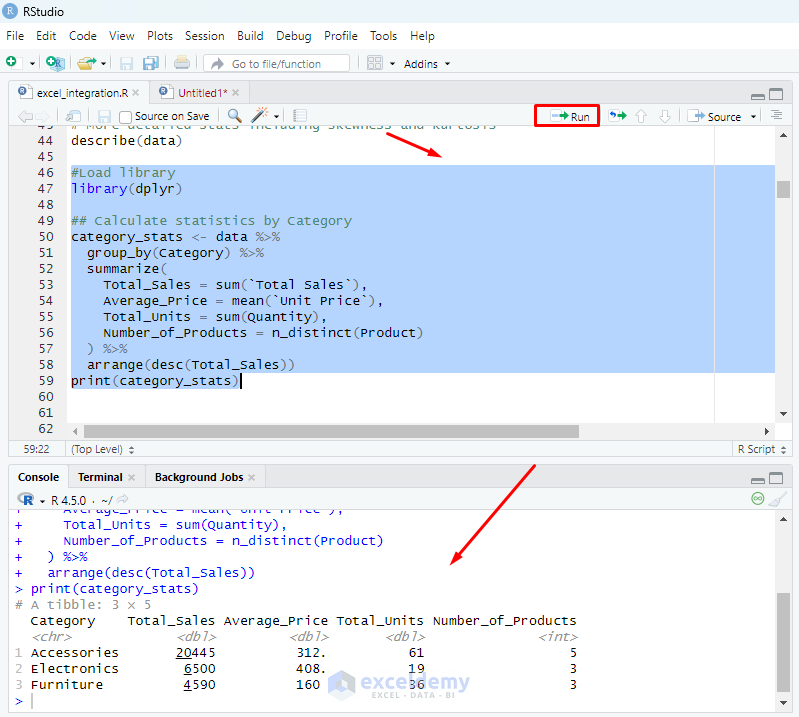Viewport: 799px width, 717px height.
Task: Click the New File icon
Action: (x=11, y=62)
